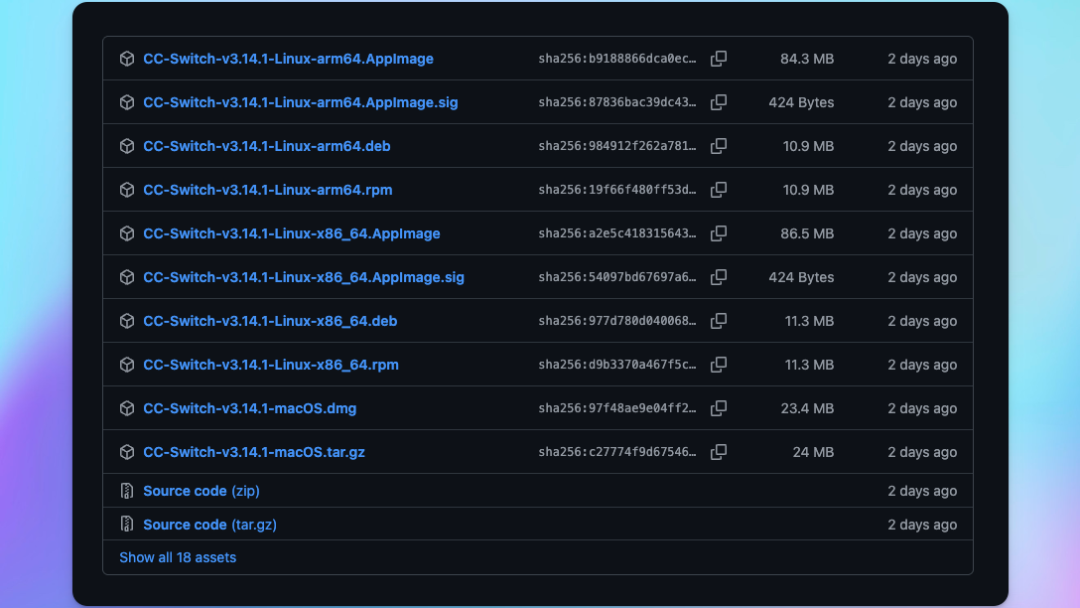This screenshot has height=608, width=1080.
Task: Download Source code (zip)
Action: coord(201,491)
